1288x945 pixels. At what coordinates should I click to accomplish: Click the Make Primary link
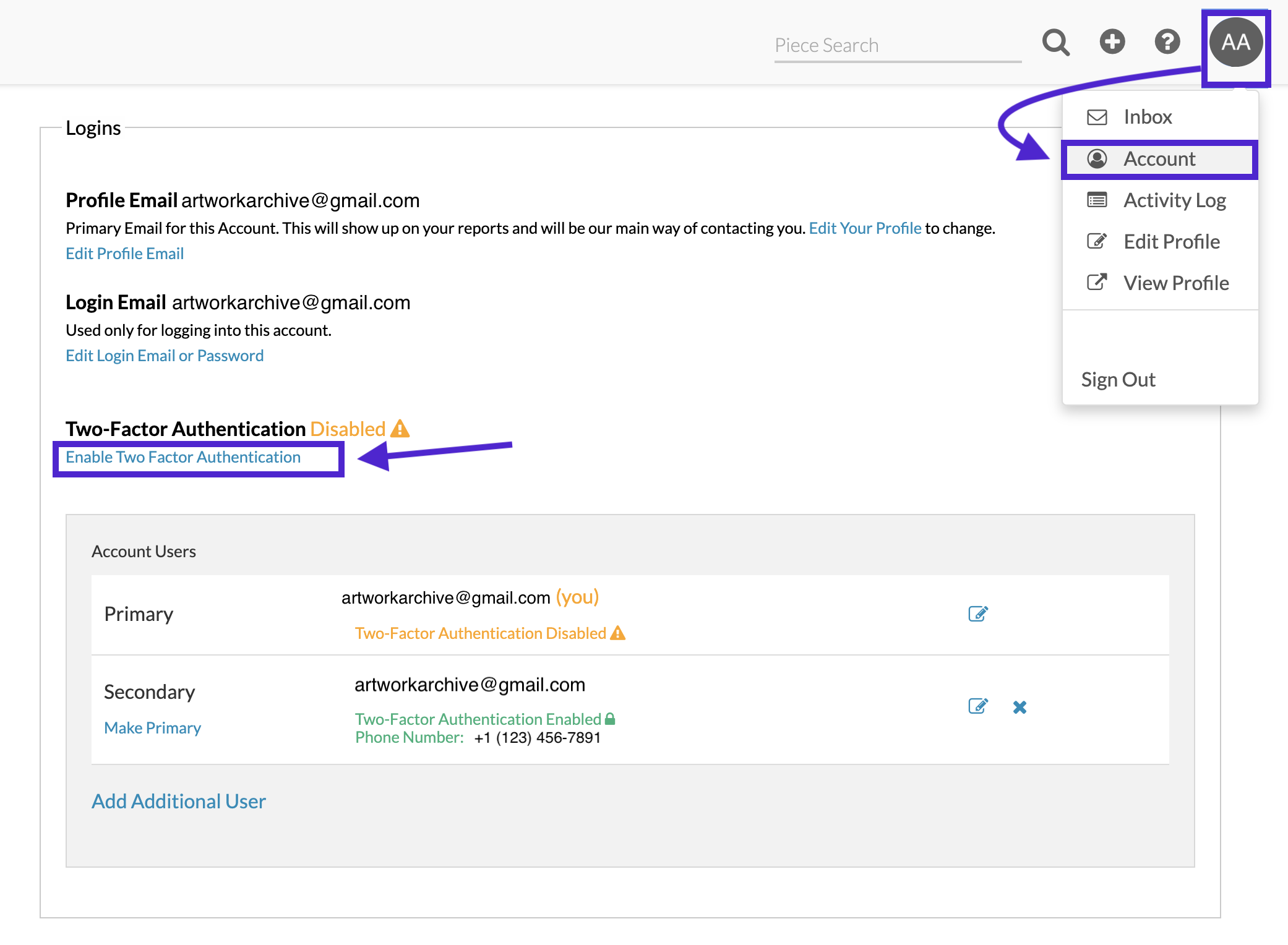click(x=152, y=728)
